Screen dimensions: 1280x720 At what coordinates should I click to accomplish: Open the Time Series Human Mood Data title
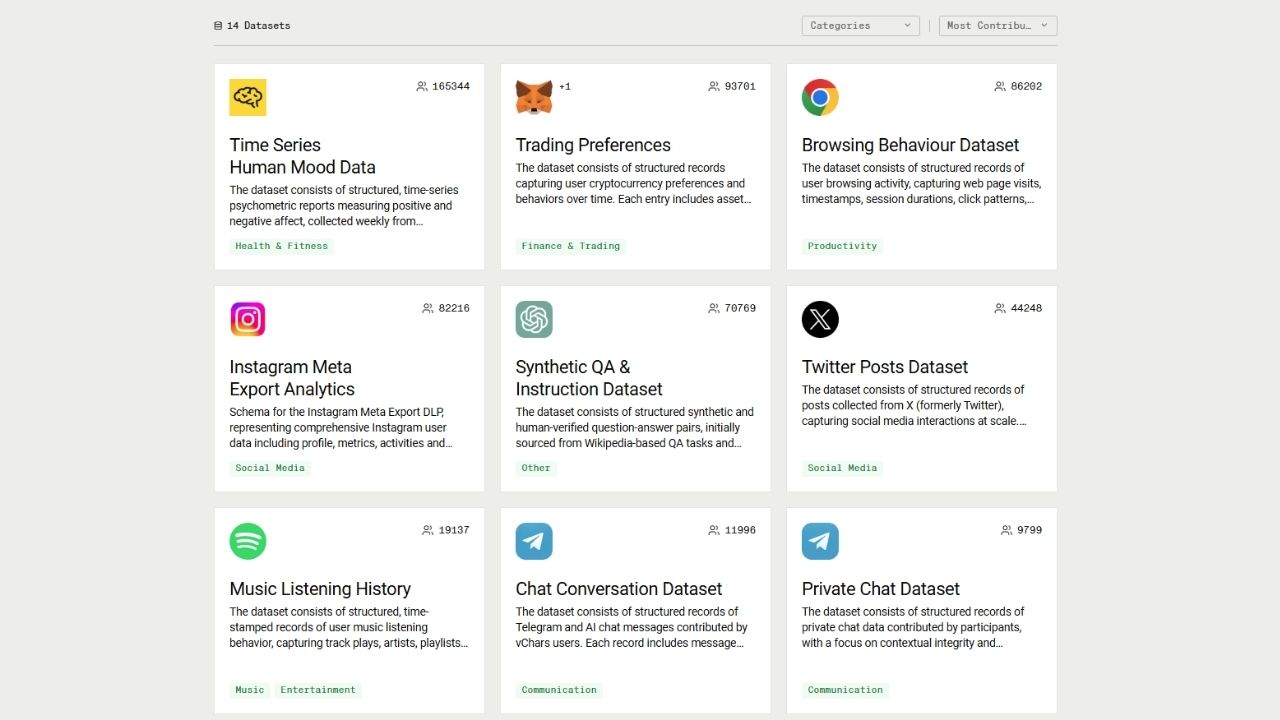click(302, 156)
